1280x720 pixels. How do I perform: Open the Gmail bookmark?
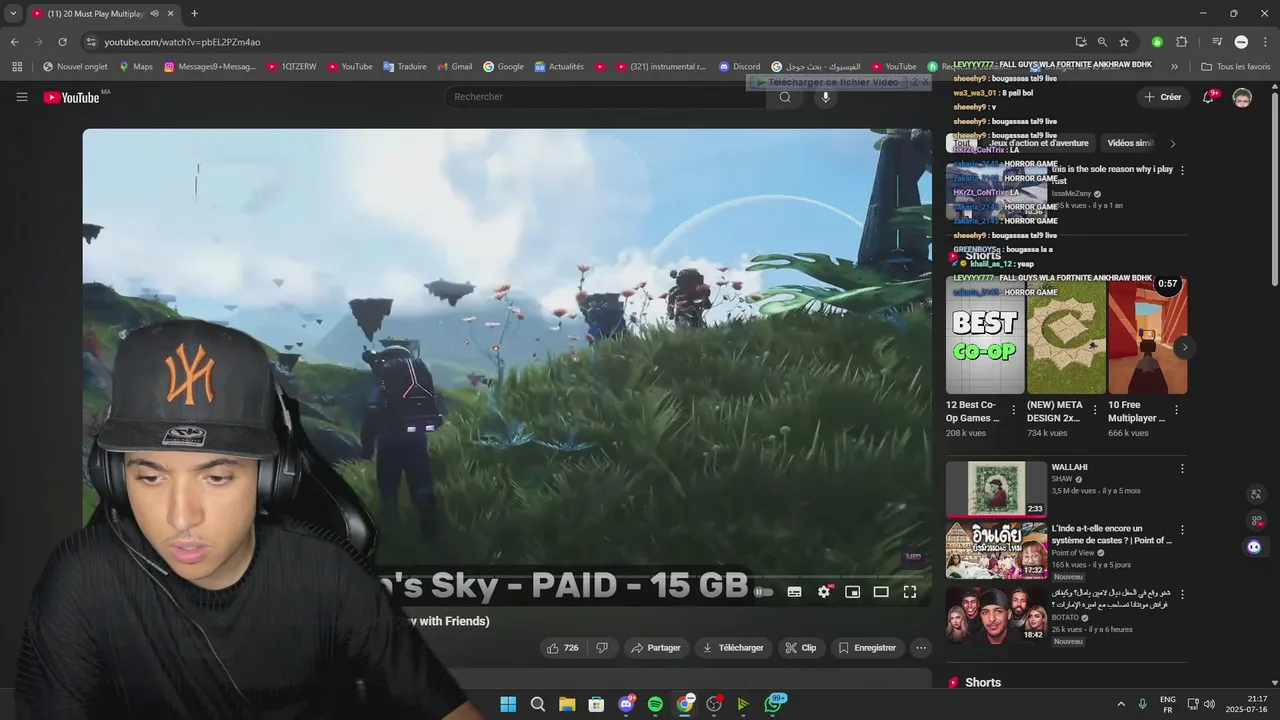454,67
